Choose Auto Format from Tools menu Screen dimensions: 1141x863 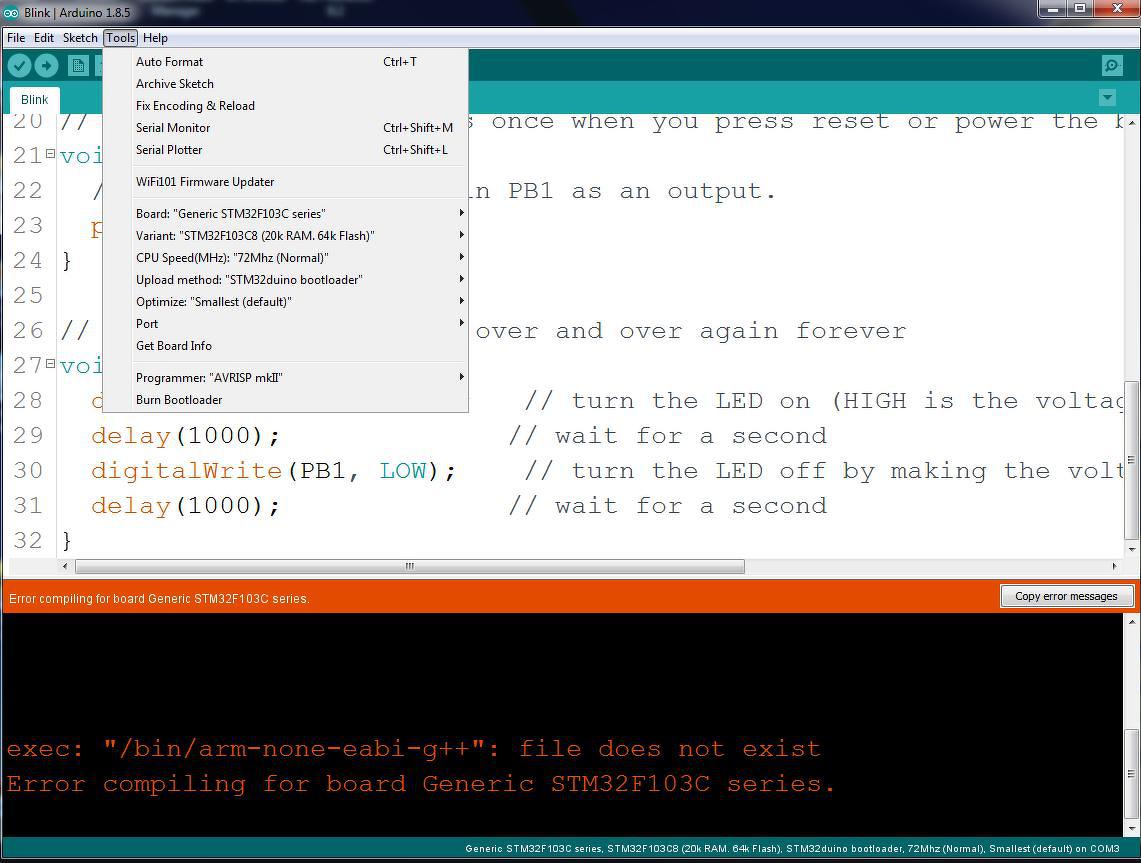click(285, 62)
